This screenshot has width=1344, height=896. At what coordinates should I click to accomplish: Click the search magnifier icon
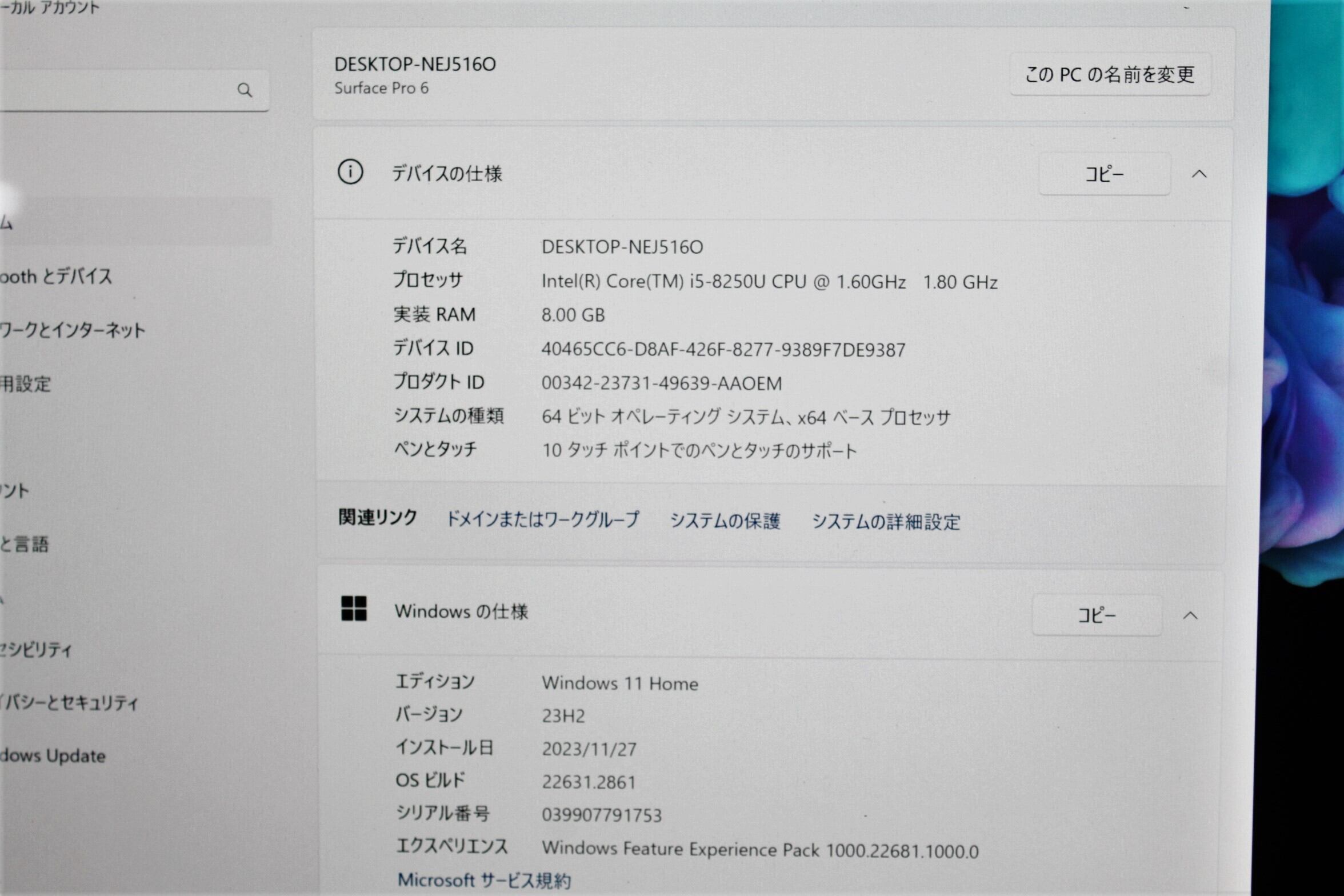tap(245, 90)
